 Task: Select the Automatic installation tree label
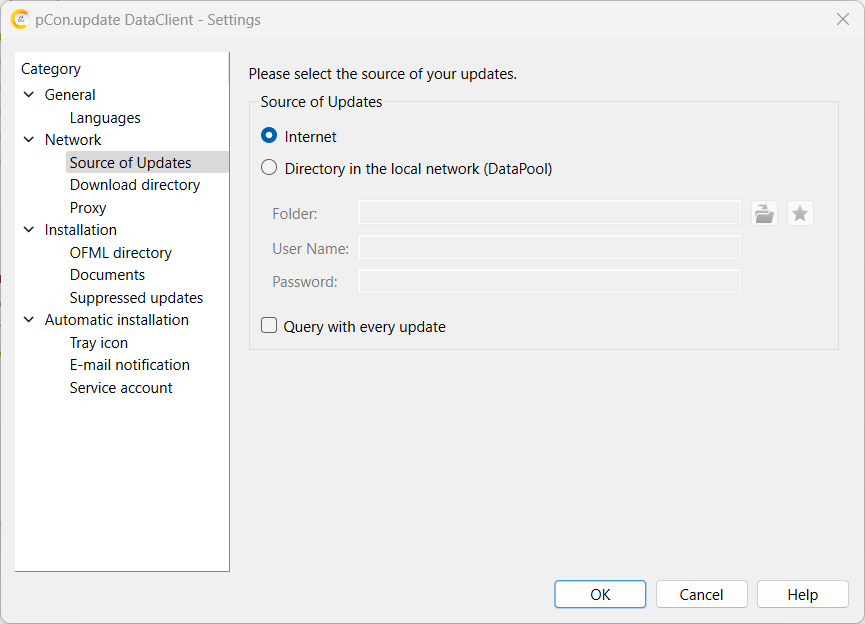(116, 319)
